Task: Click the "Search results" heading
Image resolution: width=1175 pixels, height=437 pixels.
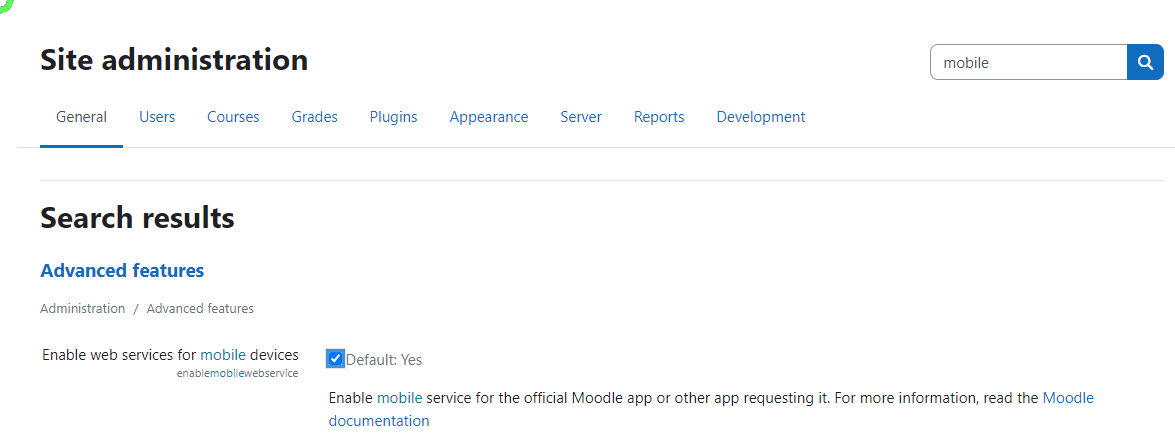Action: [137, 218]
